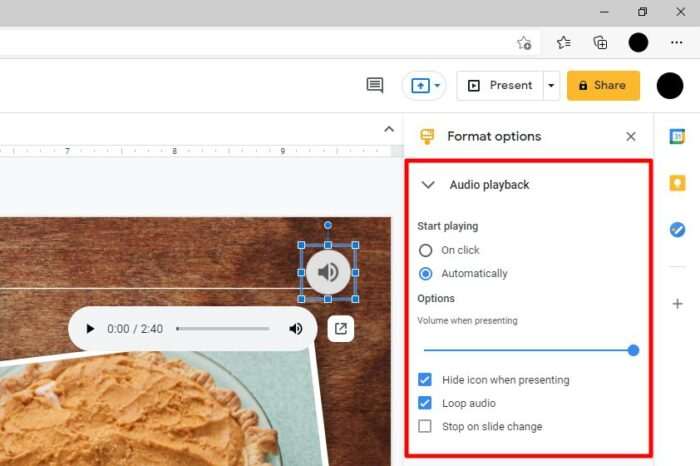Open Google Calendar side panel icon
The width and height of the screenshot is (700, 466).
pos(677,136)
